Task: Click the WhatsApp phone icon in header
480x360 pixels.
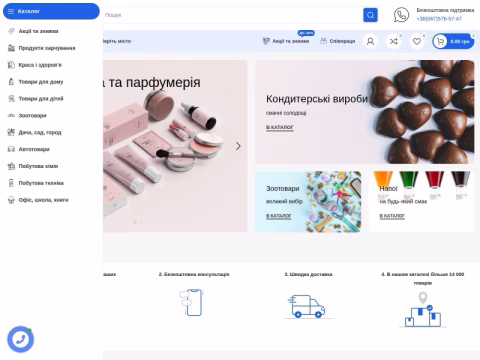Action: (x=401, y=15)
